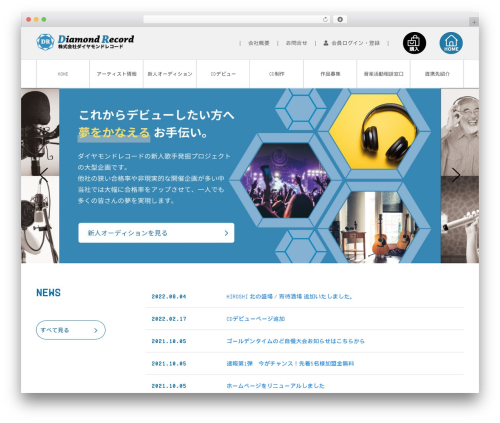Click the yellow headphones hexagon image

373,131
